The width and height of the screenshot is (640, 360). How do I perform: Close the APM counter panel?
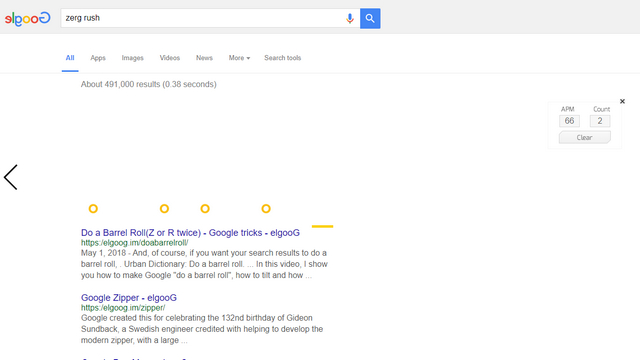622,101
